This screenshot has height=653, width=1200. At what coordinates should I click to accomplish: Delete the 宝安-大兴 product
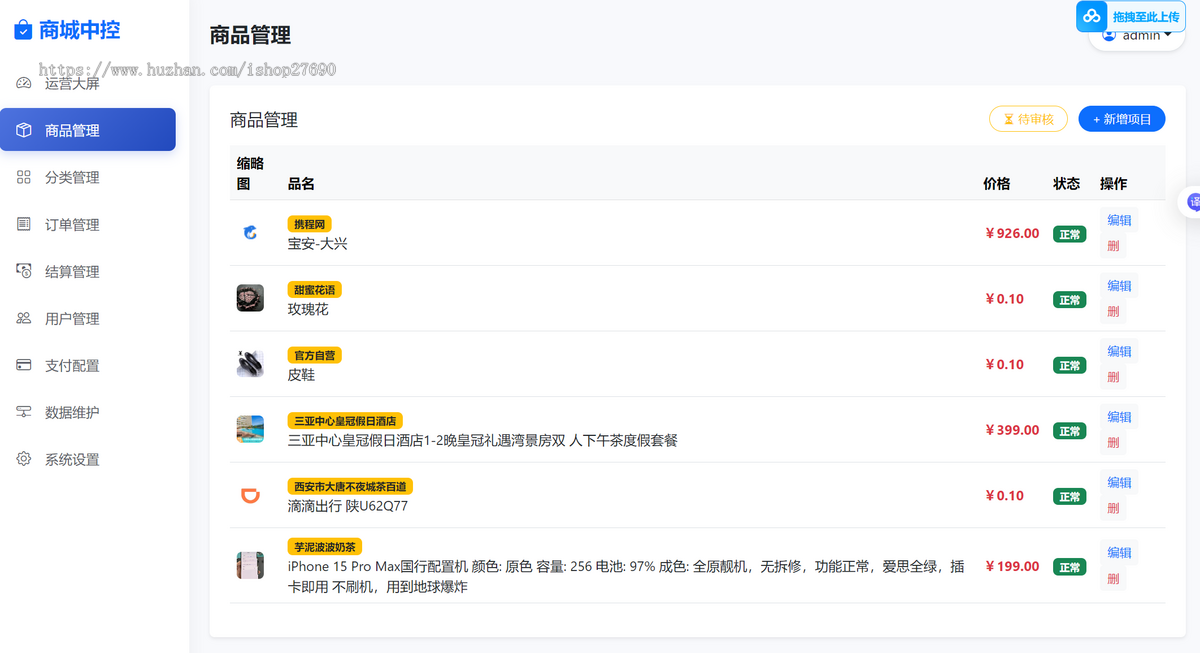point(1113,246)
